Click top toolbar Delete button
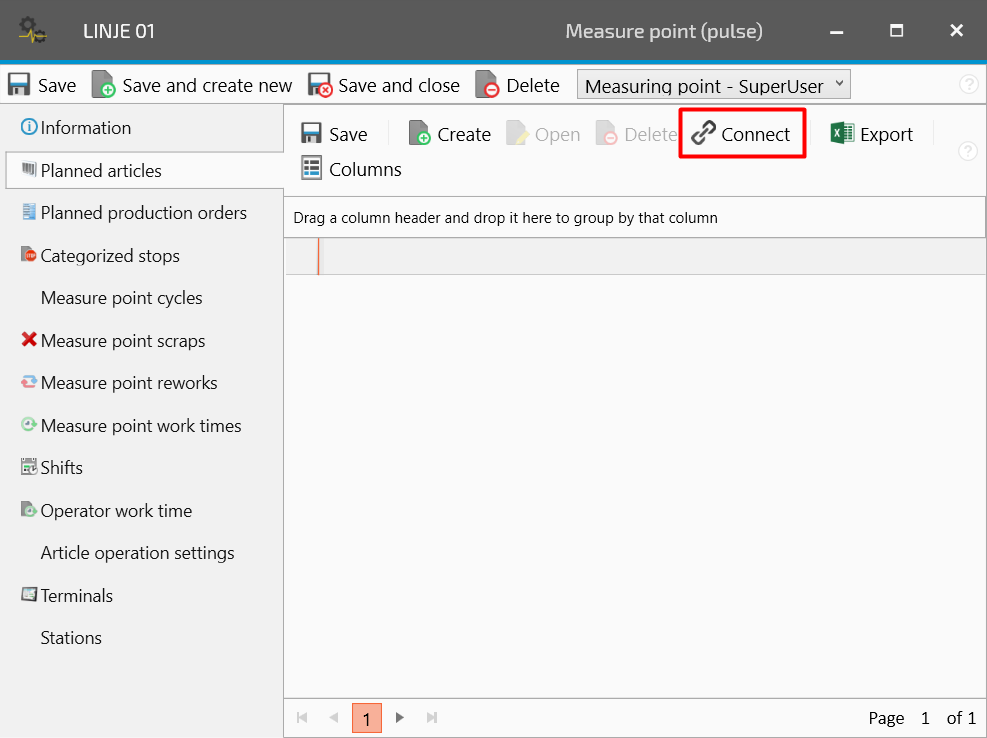This screenshot has height=738, width=987. point(517,85)
